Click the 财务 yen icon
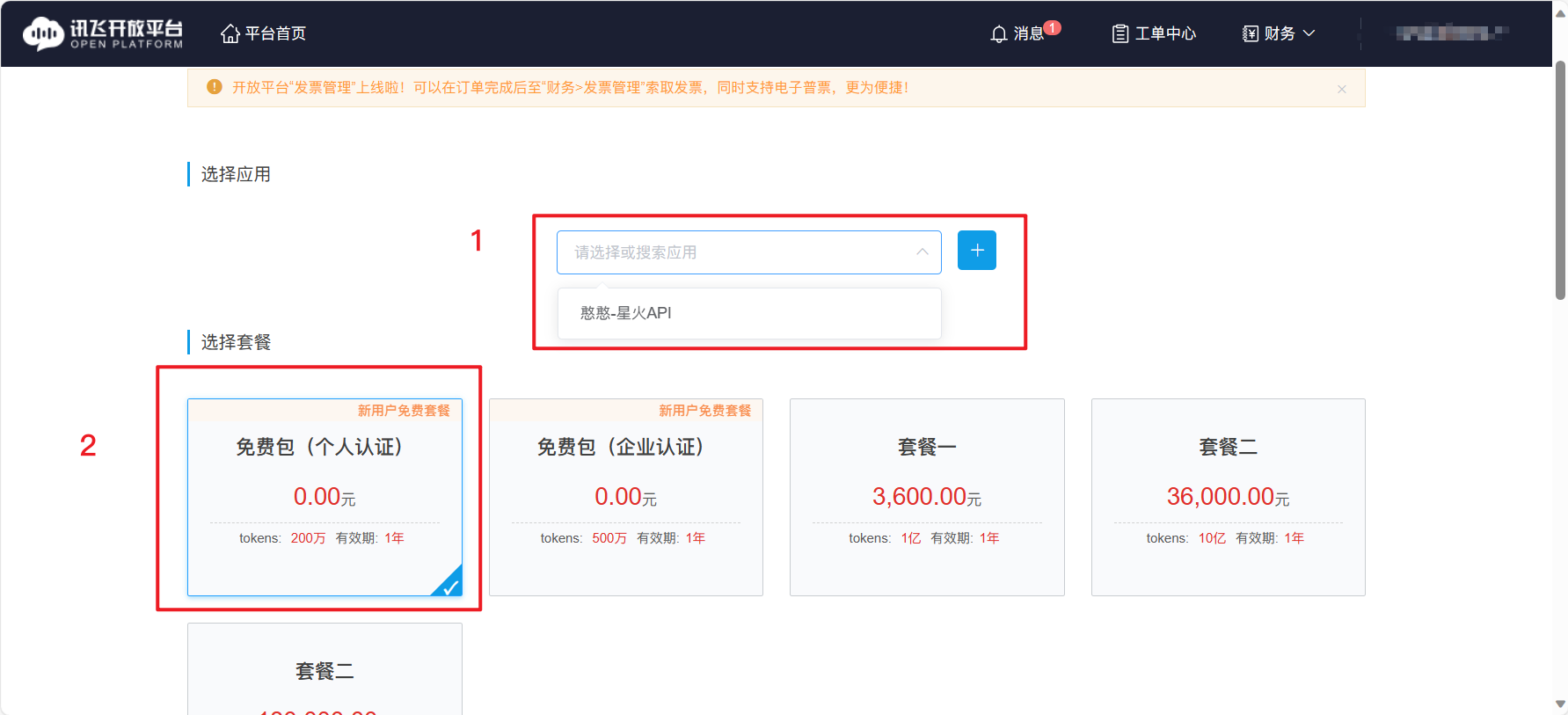This screenshot has width=1568, height=715. (1250, 34)
